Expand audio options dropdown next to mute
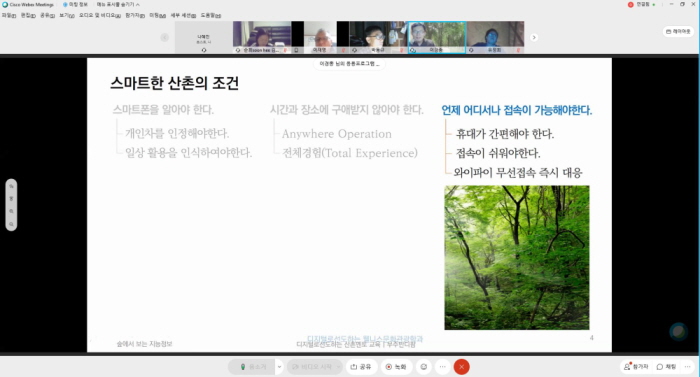Screen dimensions: 700x377 [x=279, y=367]
